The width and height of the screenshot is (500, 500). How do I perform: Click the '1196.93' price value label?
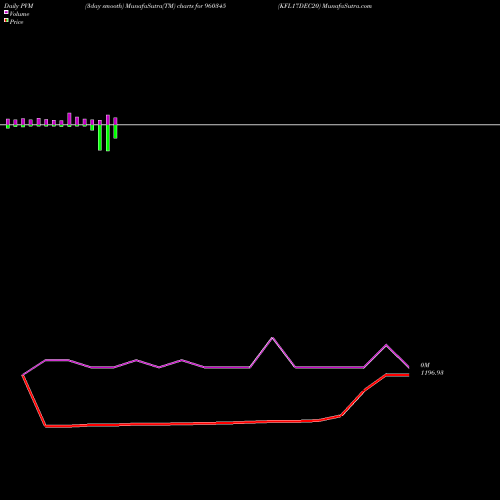coord(432,373)
